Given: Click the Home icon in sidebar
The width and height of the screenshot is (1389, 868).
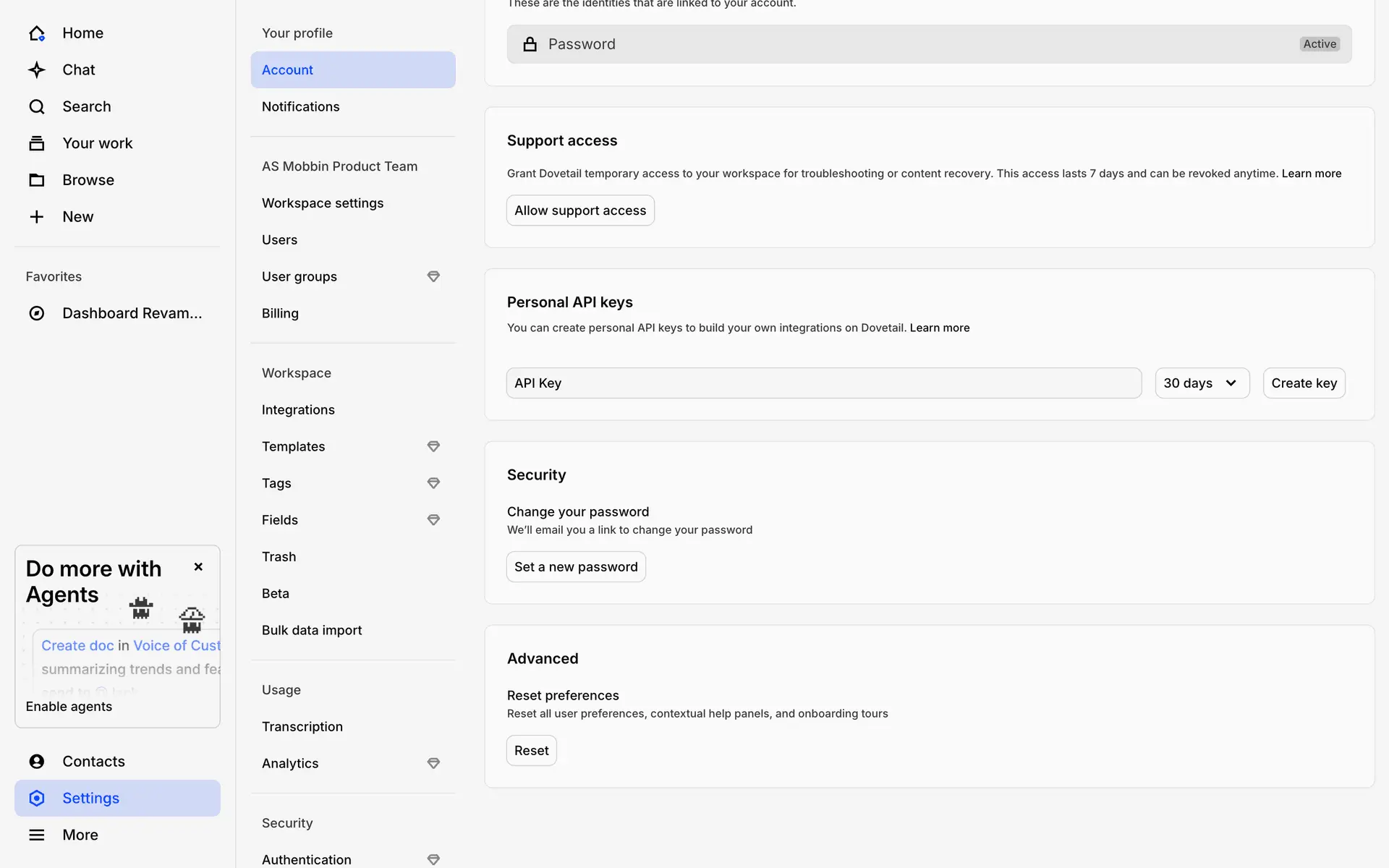Looking at the screenshot, I should (36, 33).
